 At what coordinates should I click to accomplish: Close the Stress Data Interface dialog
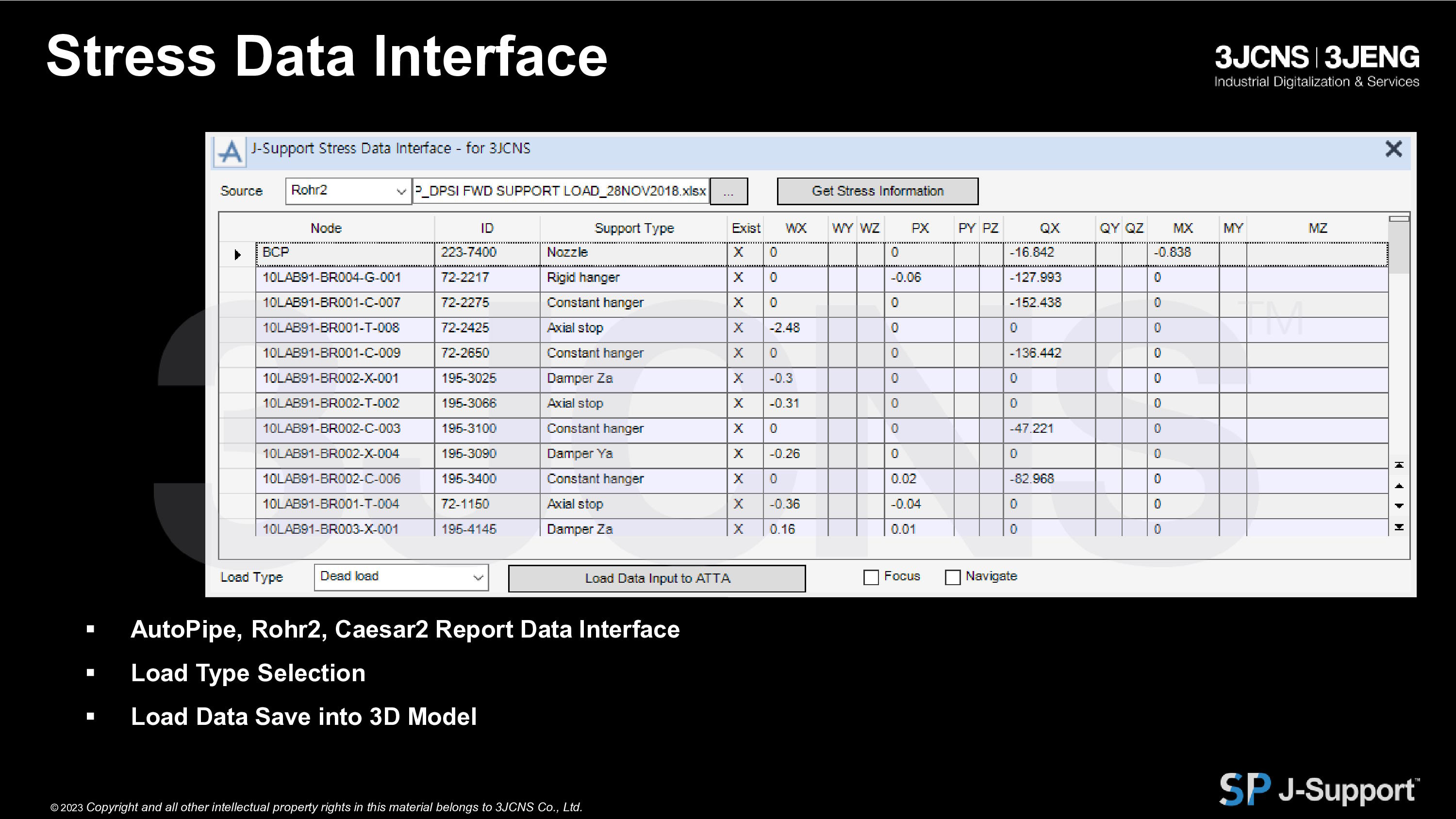(1393, 149)
